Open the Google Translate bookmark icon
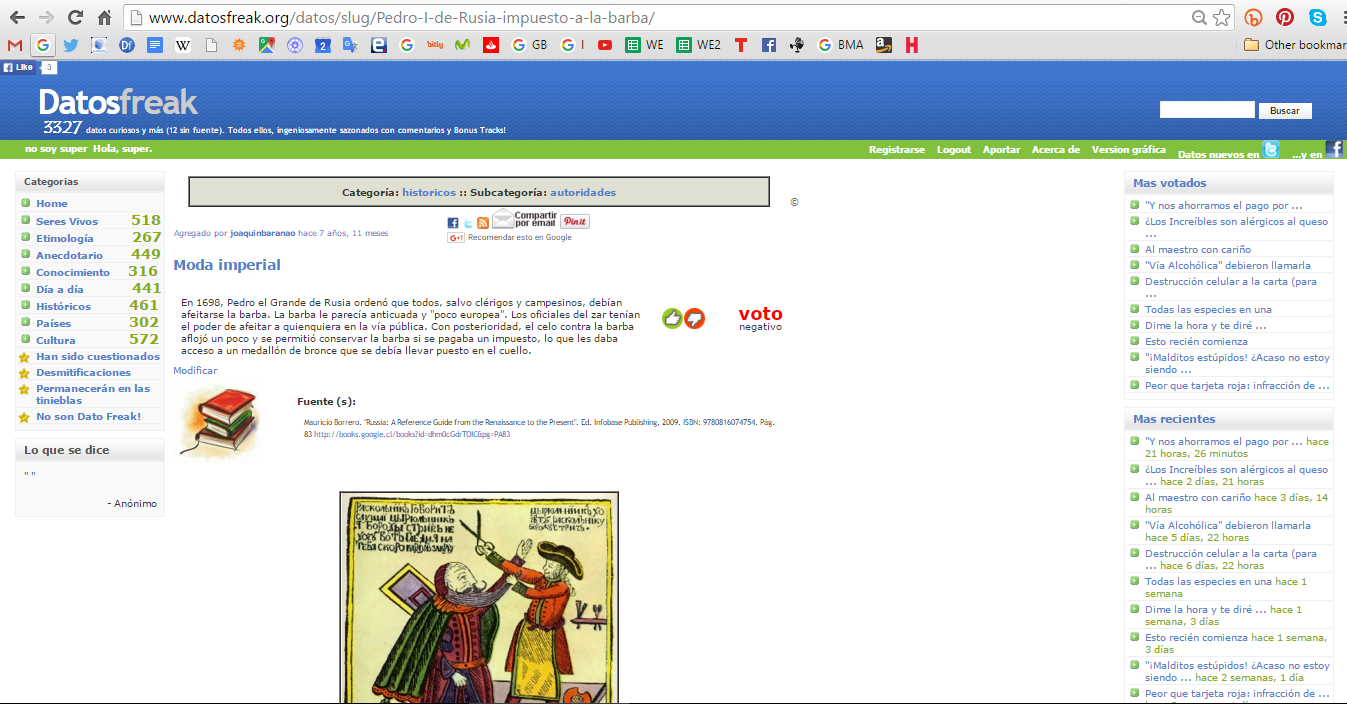Screen dimensions: 1347x704 click(x=350, y=45)
